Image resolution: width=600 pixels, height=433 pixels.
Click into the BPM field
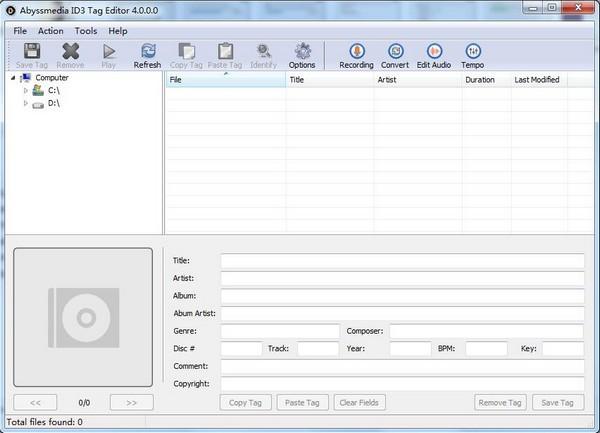point(487,349)
